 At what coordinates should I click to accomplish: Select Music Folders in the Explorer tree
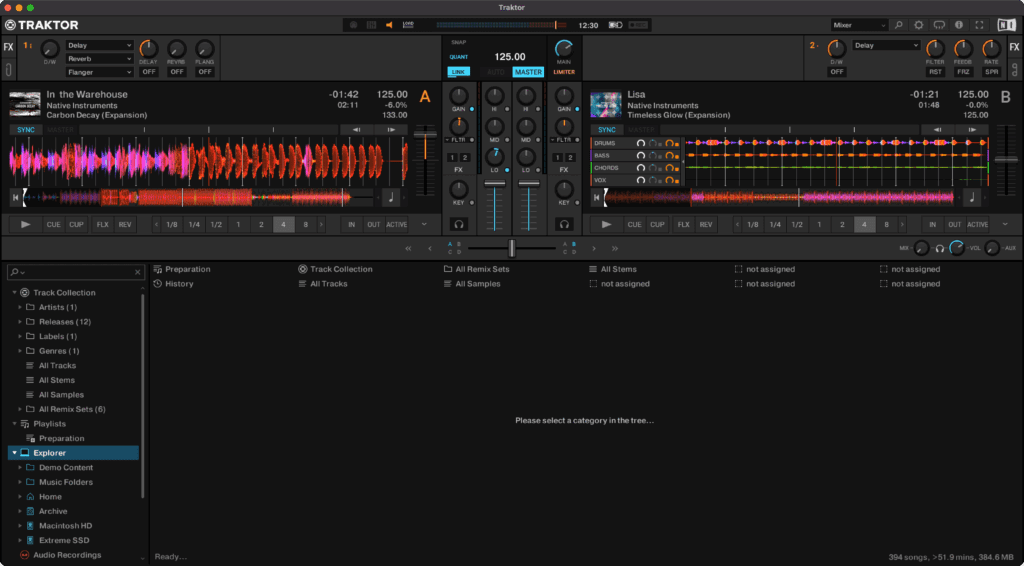(65, 482)
